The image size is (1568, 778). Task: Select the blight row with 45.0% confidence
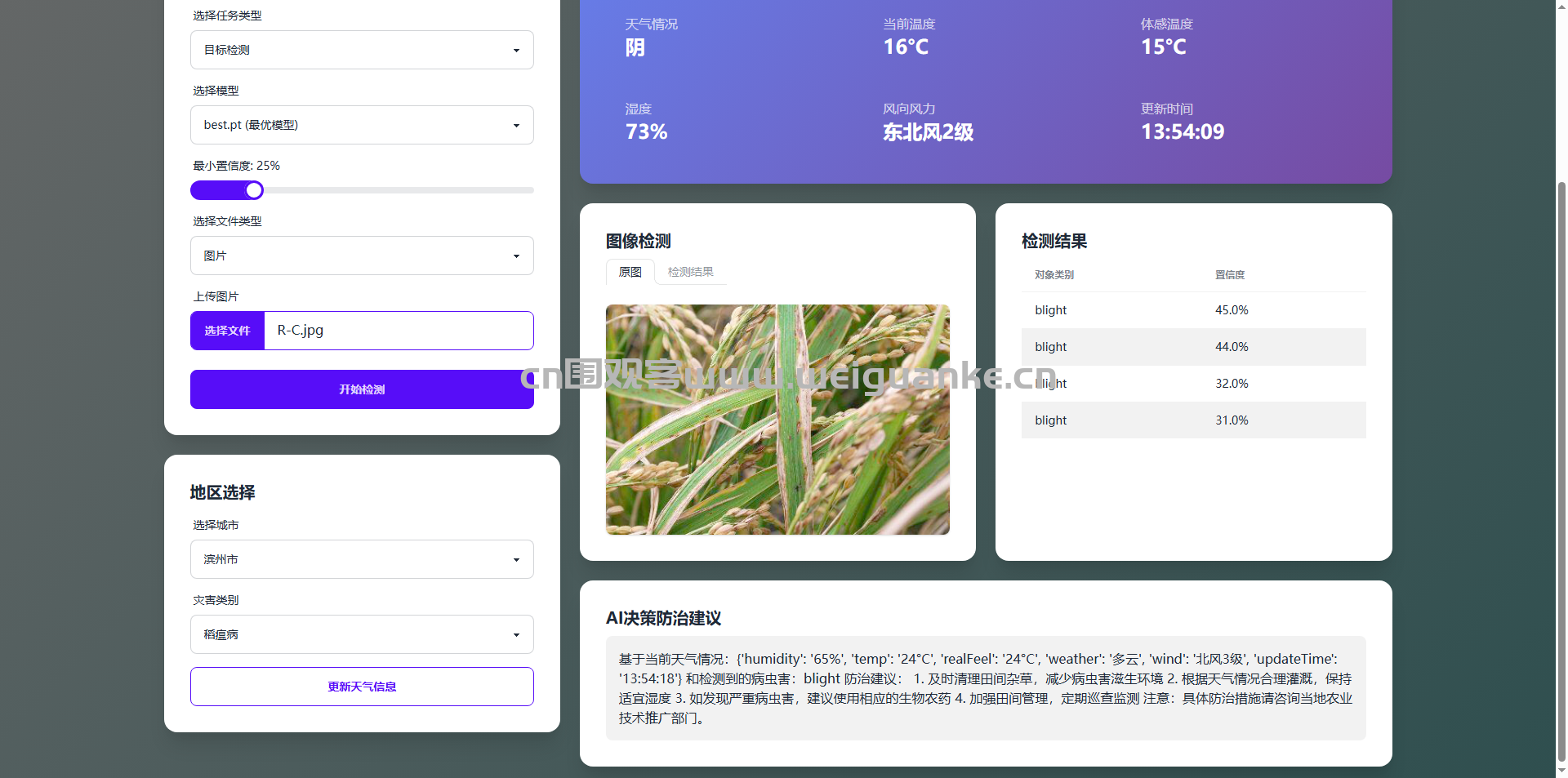(1193, 310)
